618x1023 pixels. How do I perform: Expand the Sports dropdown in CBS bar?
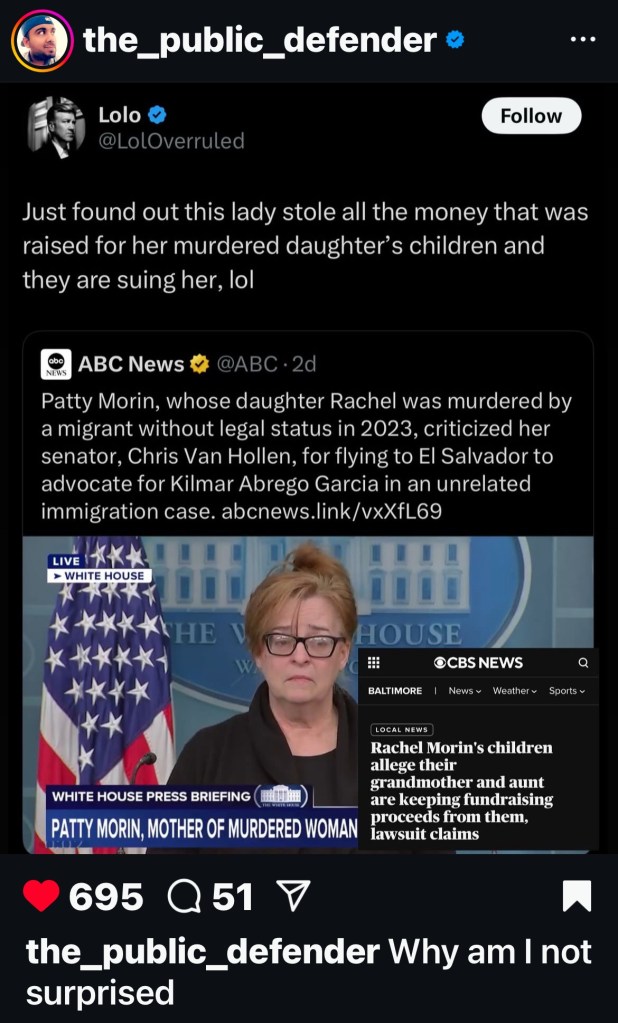click(x=567, y=691)
